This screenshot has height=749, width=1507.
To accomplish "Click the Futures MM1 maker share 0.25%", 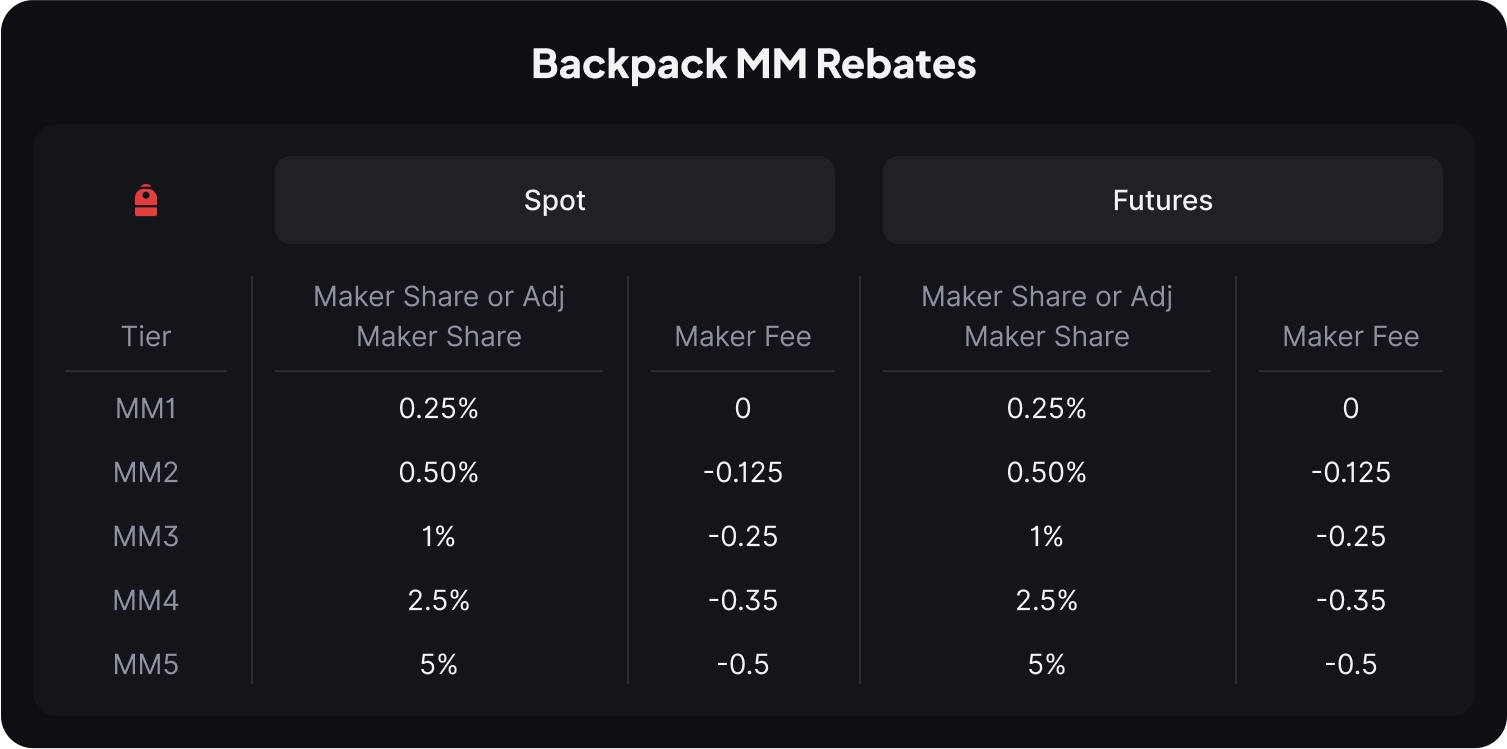I will coord(1047,408).
